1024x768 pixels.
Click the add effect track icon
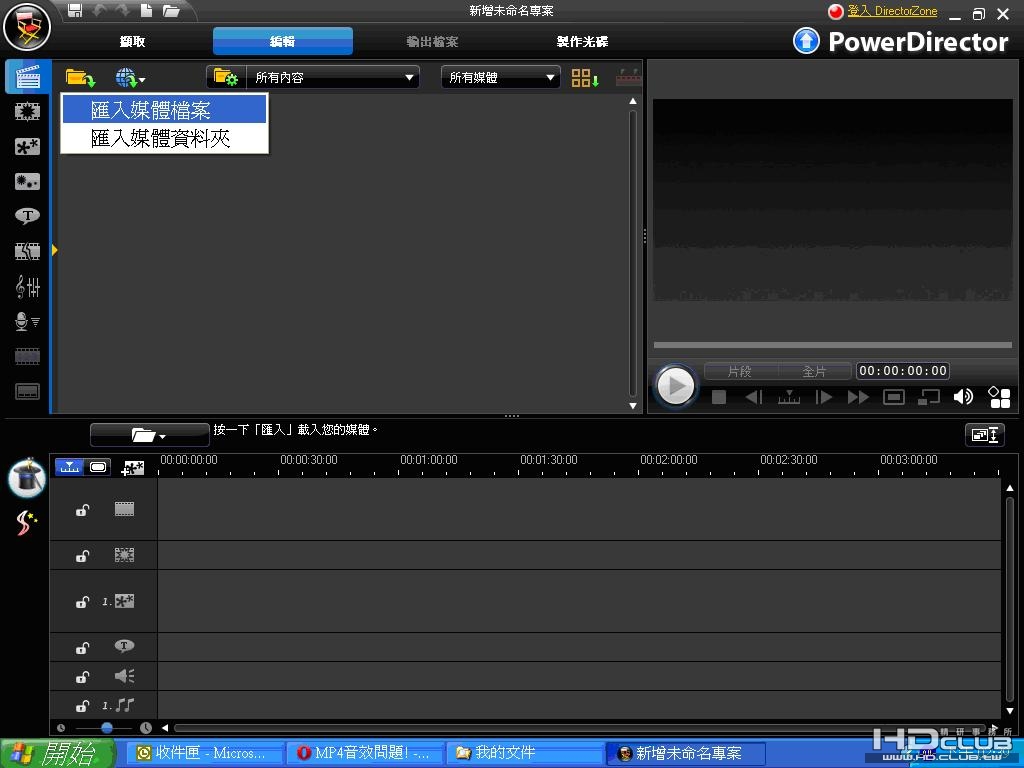[x=133, y=468]
